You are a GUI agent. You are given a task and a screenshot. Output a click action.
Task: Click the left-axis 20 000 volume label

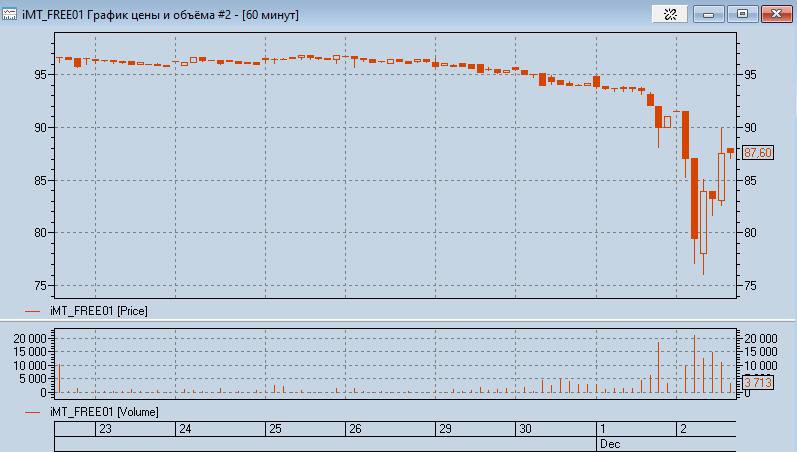[30, 339]
